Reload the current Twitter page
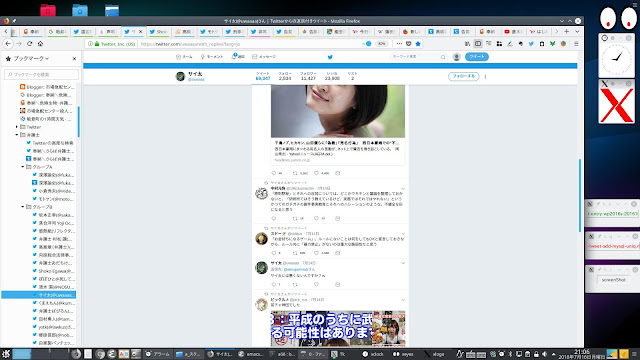 (29, 44)
